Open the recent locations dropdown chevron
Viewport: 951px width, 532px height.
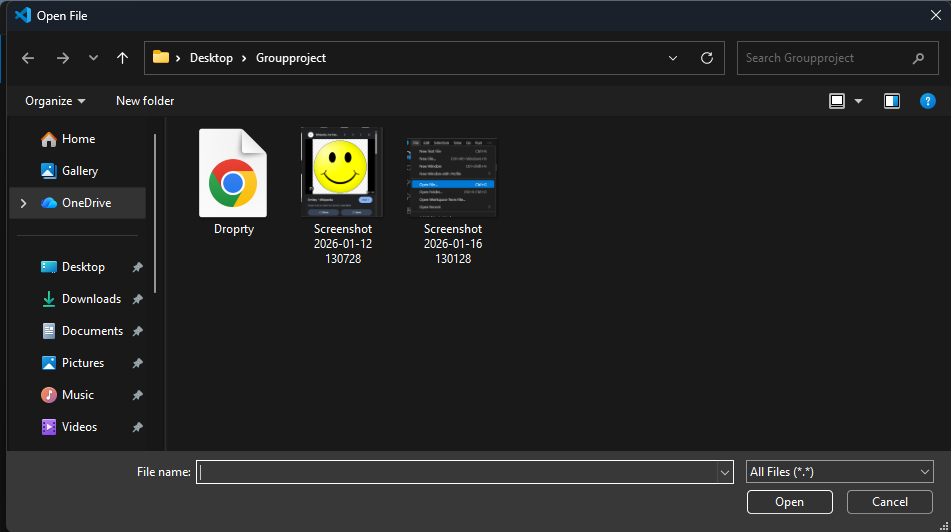coord(93,58)
